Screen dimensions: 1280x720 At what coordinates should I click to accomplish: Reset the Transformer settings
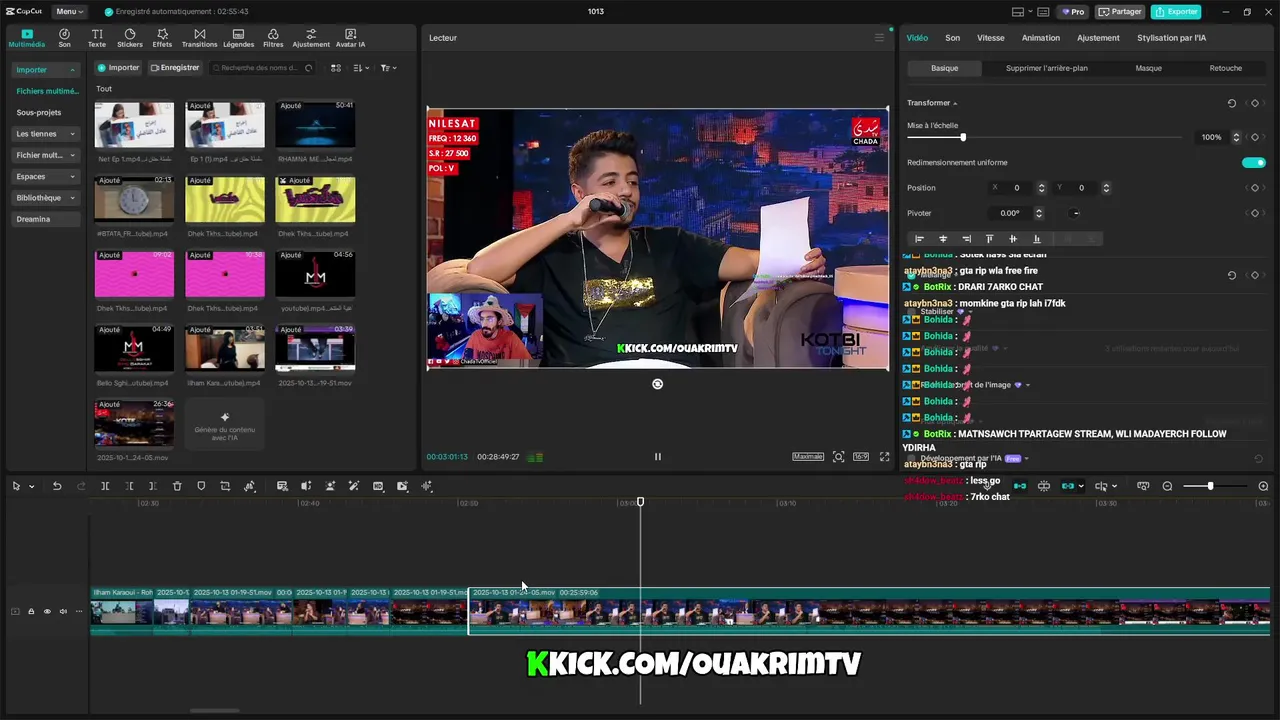1231,103
